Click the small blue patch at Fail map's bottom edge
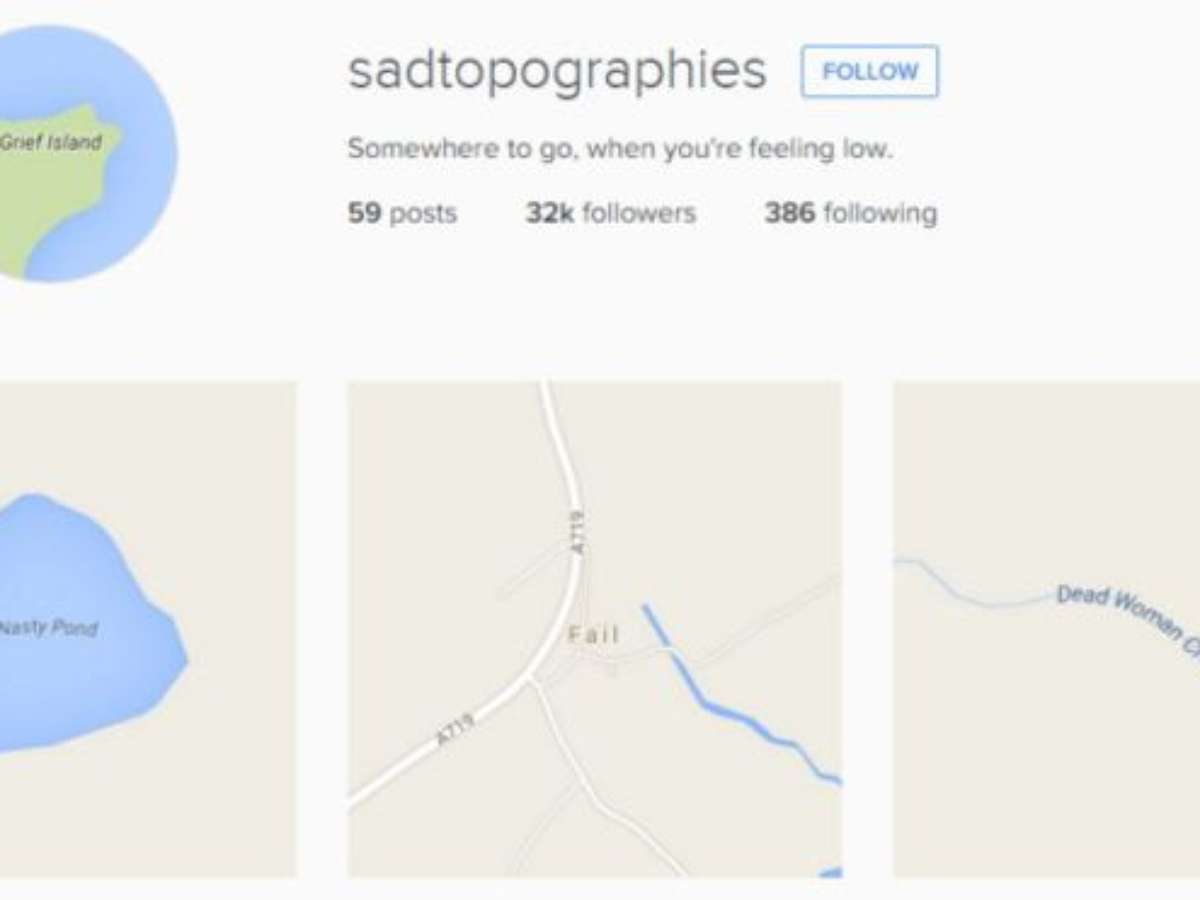1200x900 pixels. (830, 872)
